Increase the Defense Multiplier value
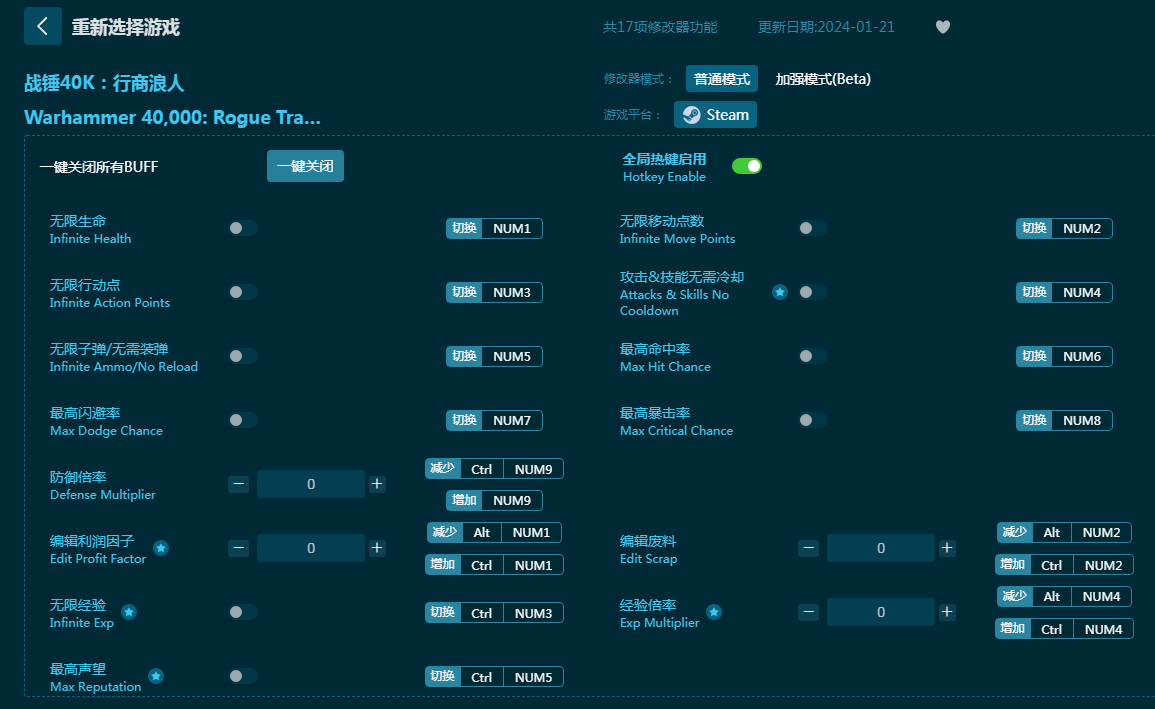The height and width of the screenshot is (709, 1155). pos(377,484)
